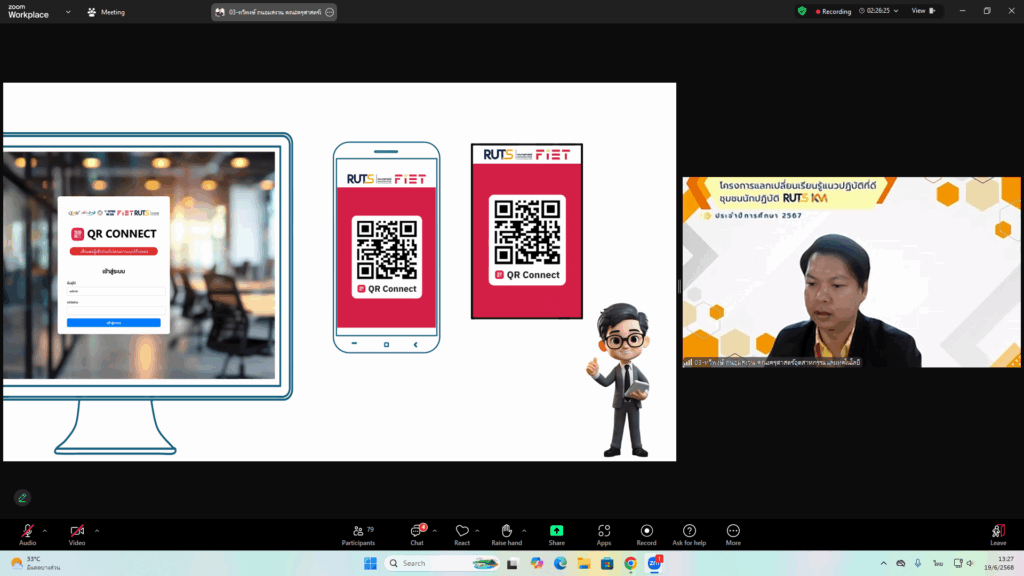Leave the meeting
The height and width of the screenshot is (576, 1024).
(998, 534)
